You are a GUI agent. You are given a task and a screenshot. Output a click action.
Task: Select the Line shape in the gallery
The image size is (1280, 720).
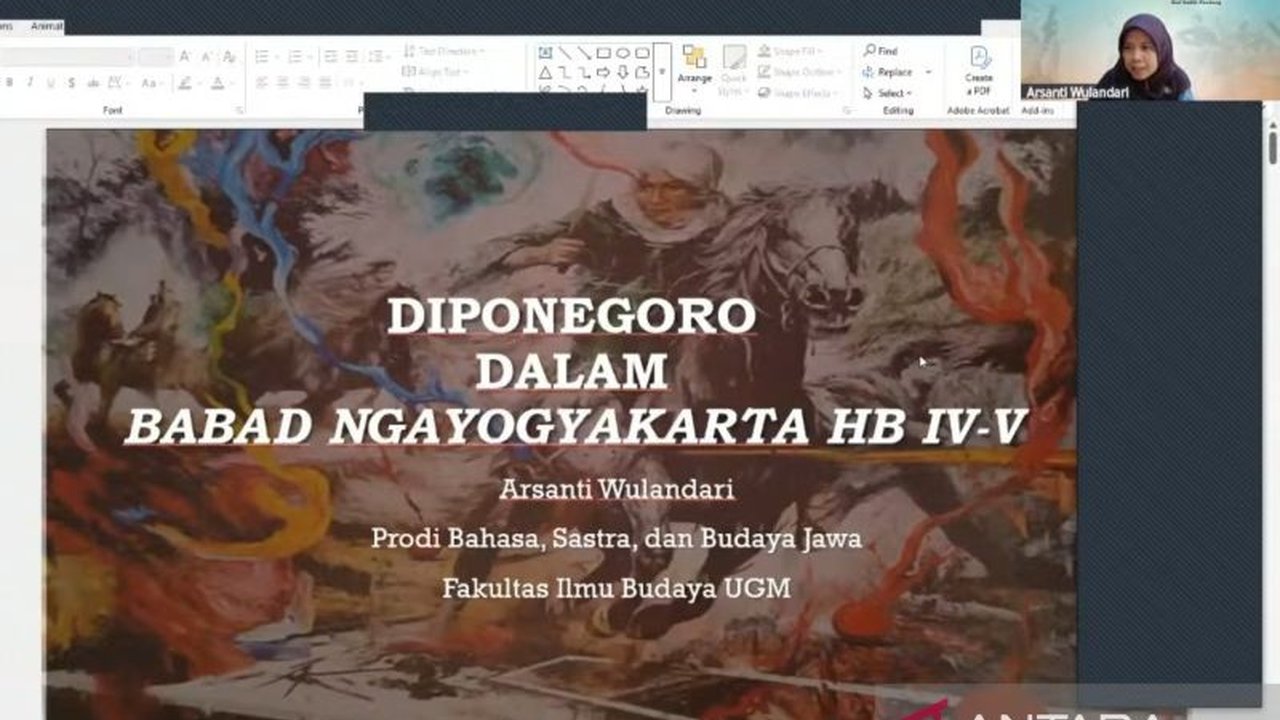tap(565, 53)
